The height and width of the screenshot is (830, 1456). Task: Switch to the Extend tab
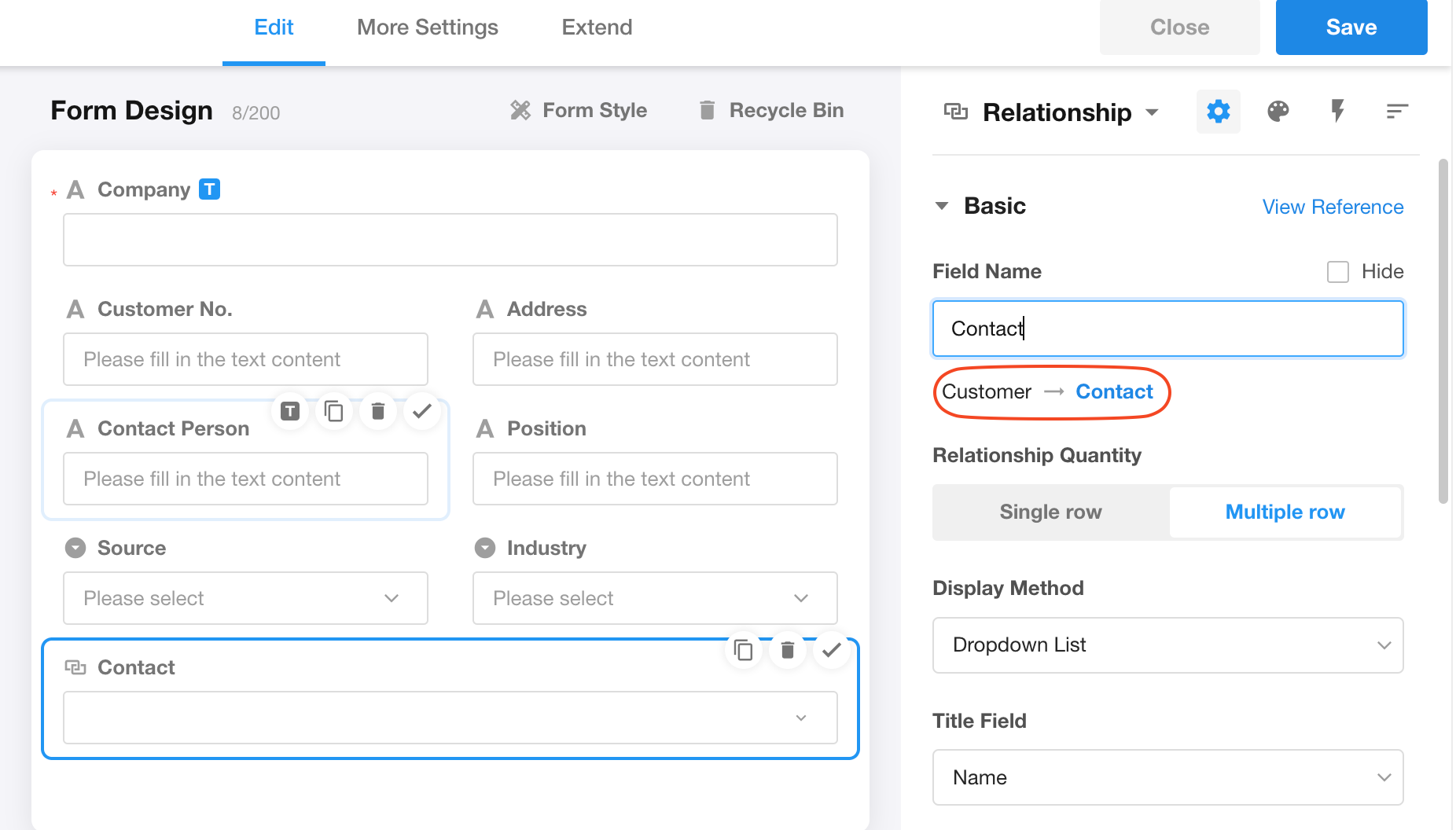pyautogui.click(x=597, y=28)
